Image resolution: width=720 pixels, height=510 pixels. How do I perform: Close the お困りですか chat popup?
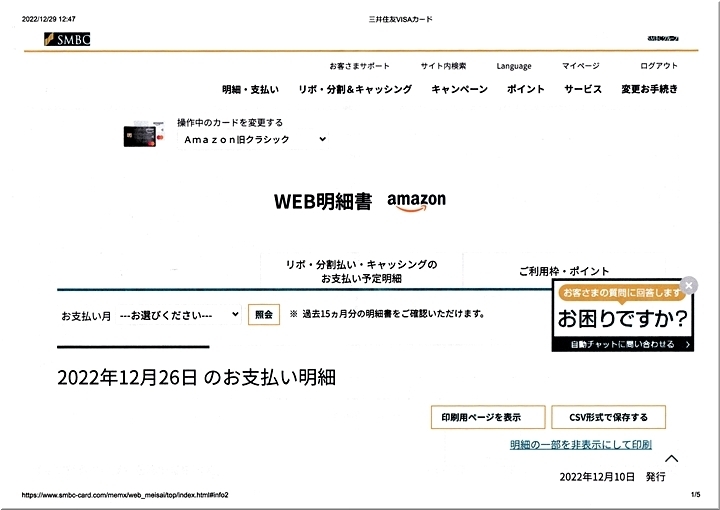tap(688, 286)
